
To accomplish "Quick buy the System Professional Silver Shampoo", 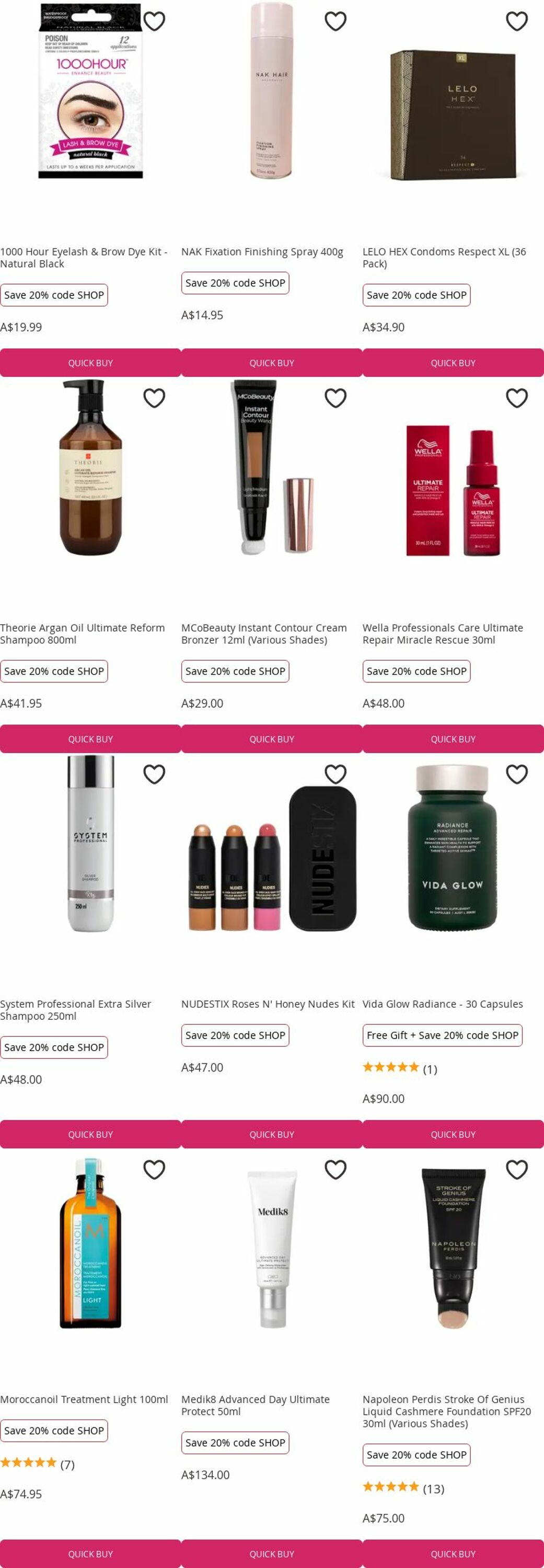I will point(91,1134).
